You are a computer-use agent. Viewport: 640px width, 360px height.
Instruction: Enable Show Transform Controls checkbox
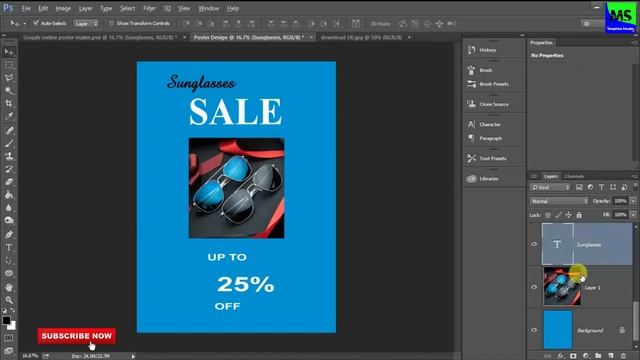[x=111, y=23]
